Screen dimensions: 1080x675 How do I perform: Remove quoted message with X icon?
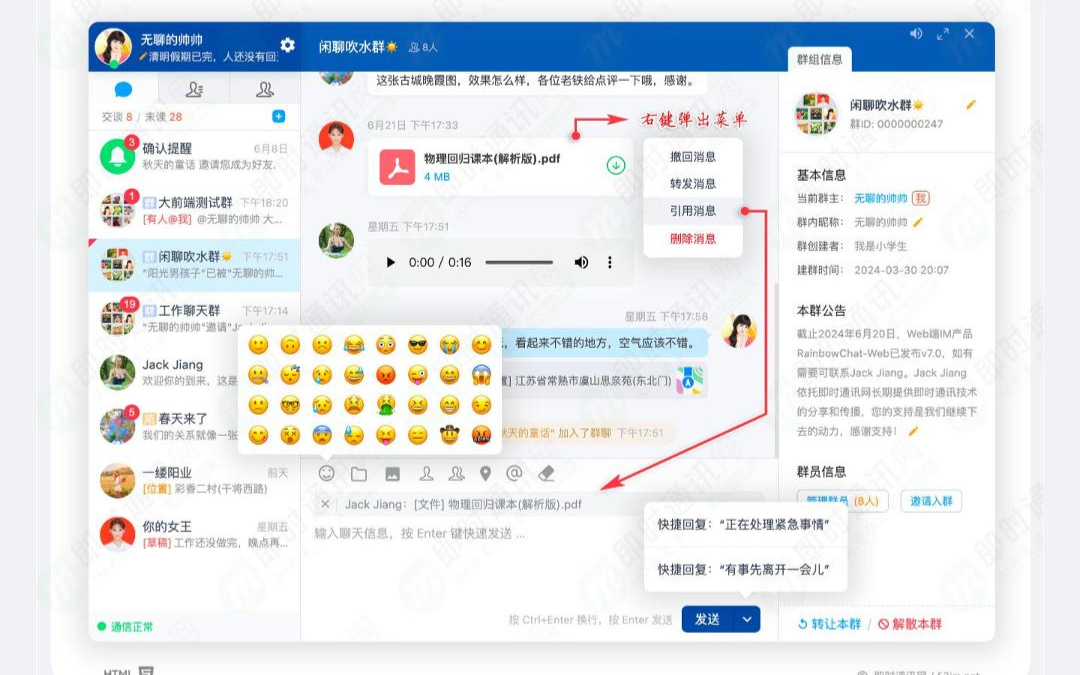(x=325, y=504)
